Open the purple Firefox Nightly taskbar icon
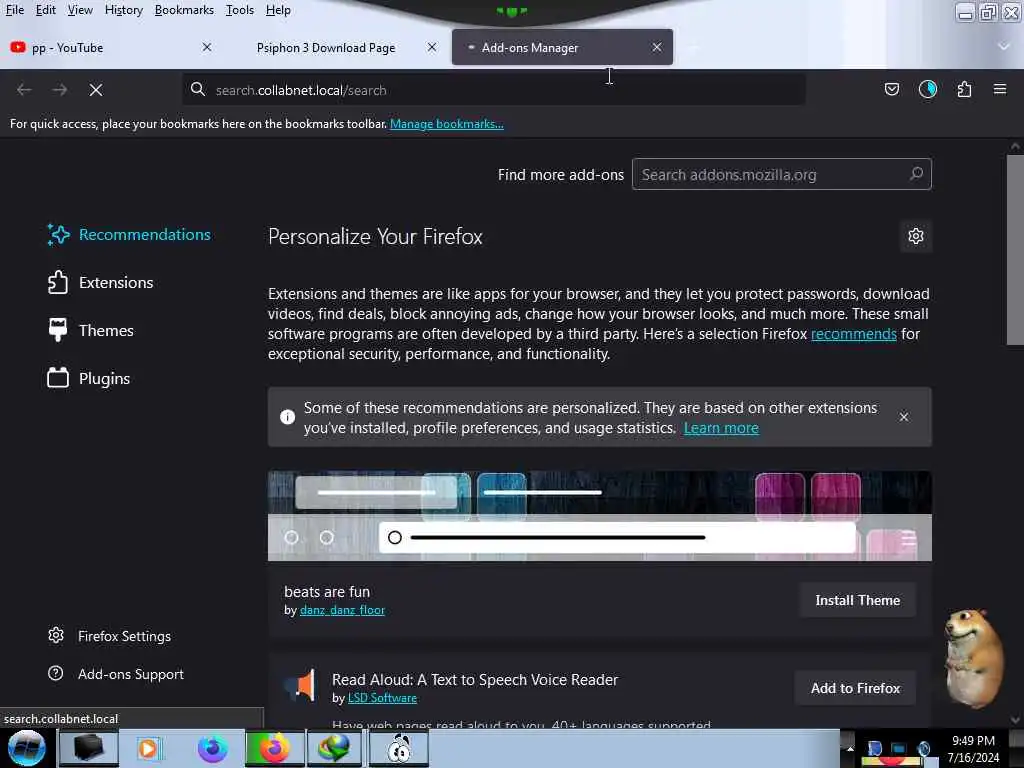Screen dimensions: 1024x768 [x=213, y=748]
